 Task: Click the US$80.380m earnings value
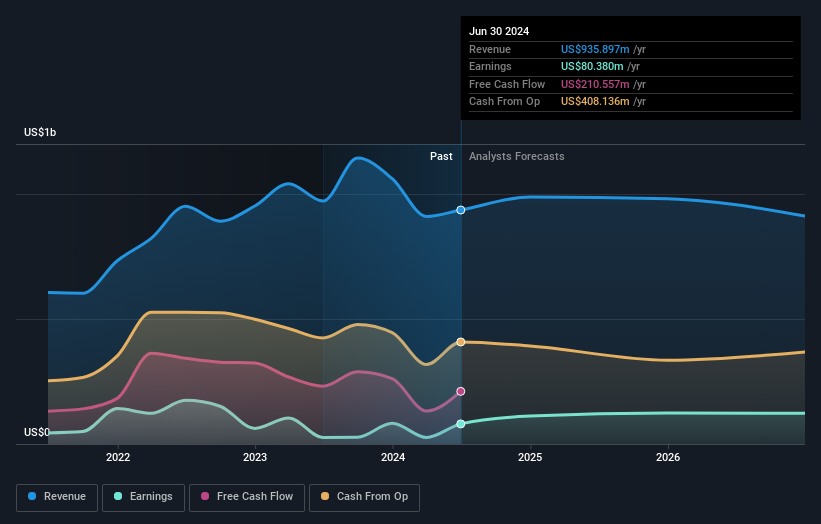[x=592, y=66]
